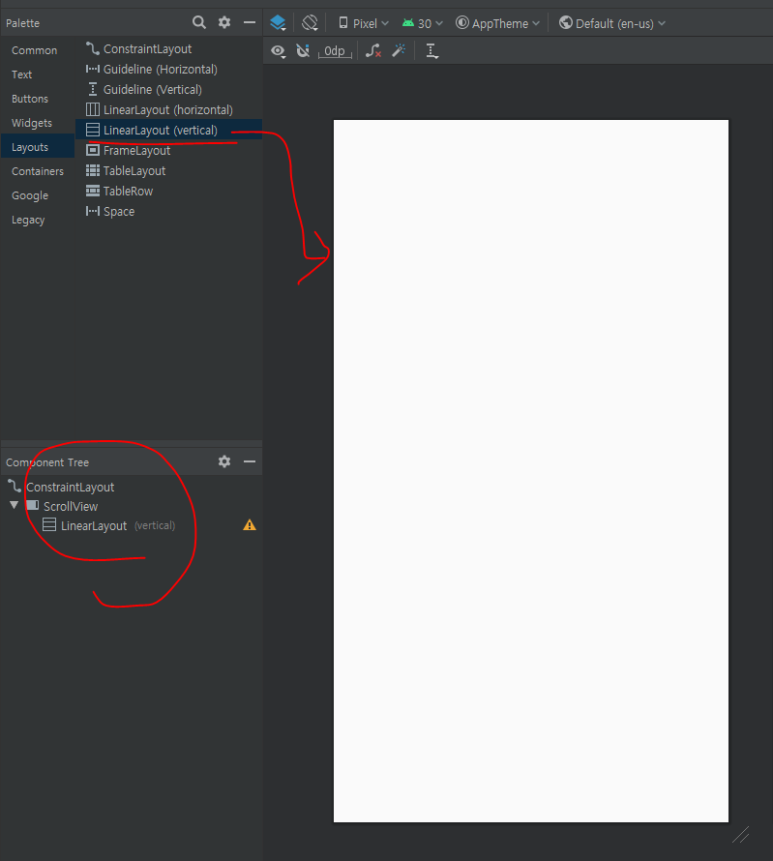Toggle autoconnect magnet icon
The height and width of the screenshot is (861, 773).
pos(303,51)
